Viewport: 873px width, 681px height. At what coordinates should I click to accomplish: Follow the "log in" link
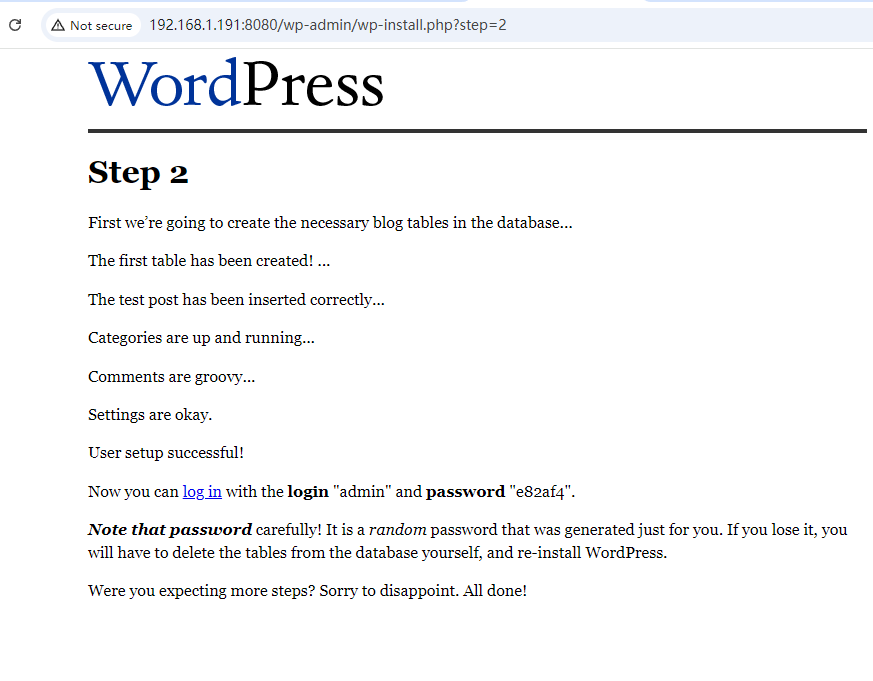coord(202,492)
